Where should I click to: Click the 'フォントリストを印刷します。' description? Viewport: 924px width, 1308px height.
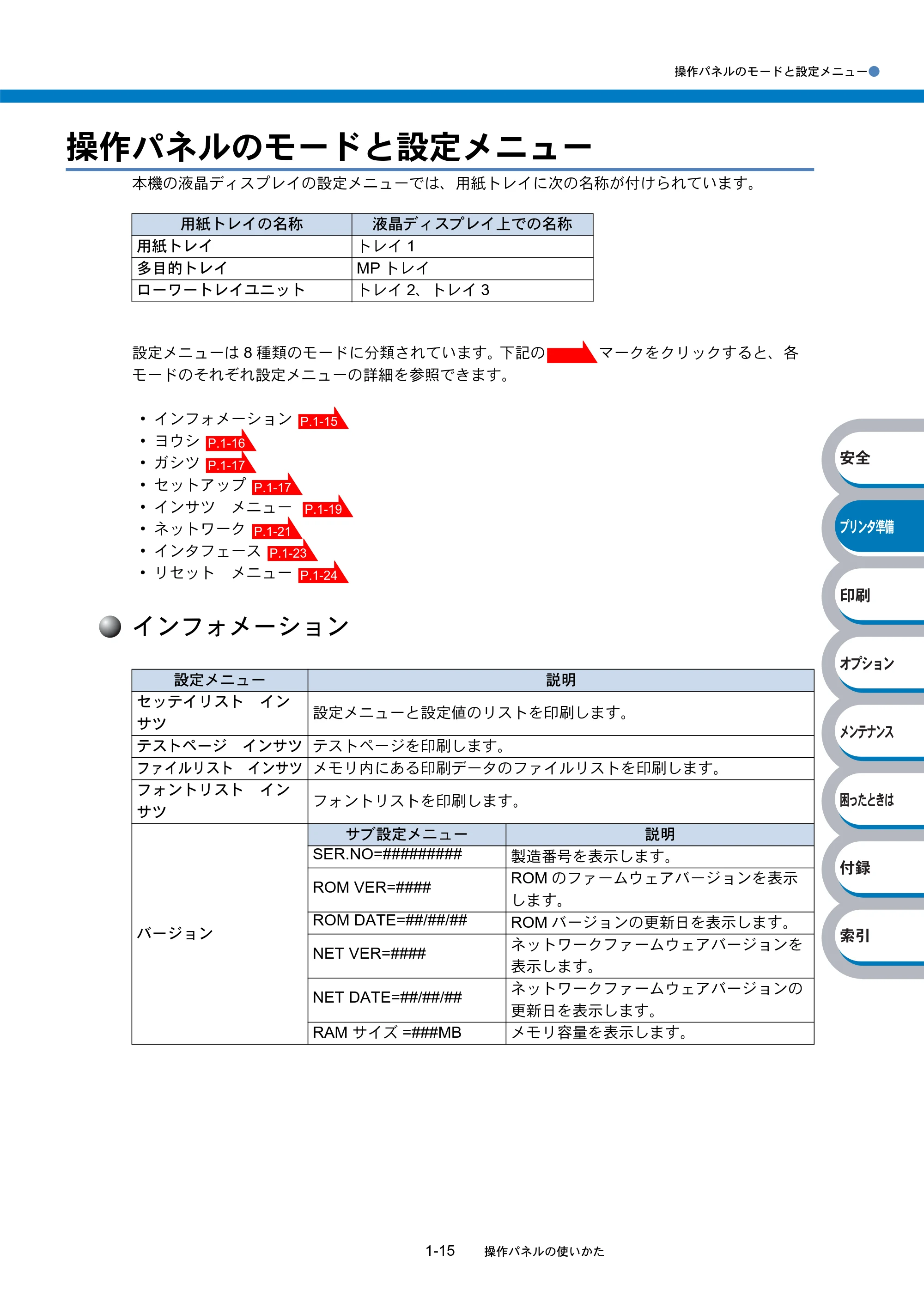pyautogui.click(x=560, y=802)
